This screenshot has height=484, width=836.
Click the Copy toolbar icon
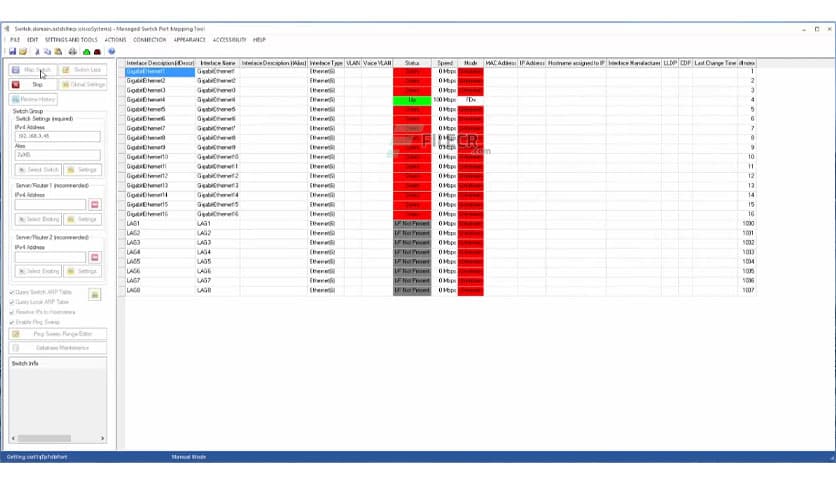coord(47,52)
